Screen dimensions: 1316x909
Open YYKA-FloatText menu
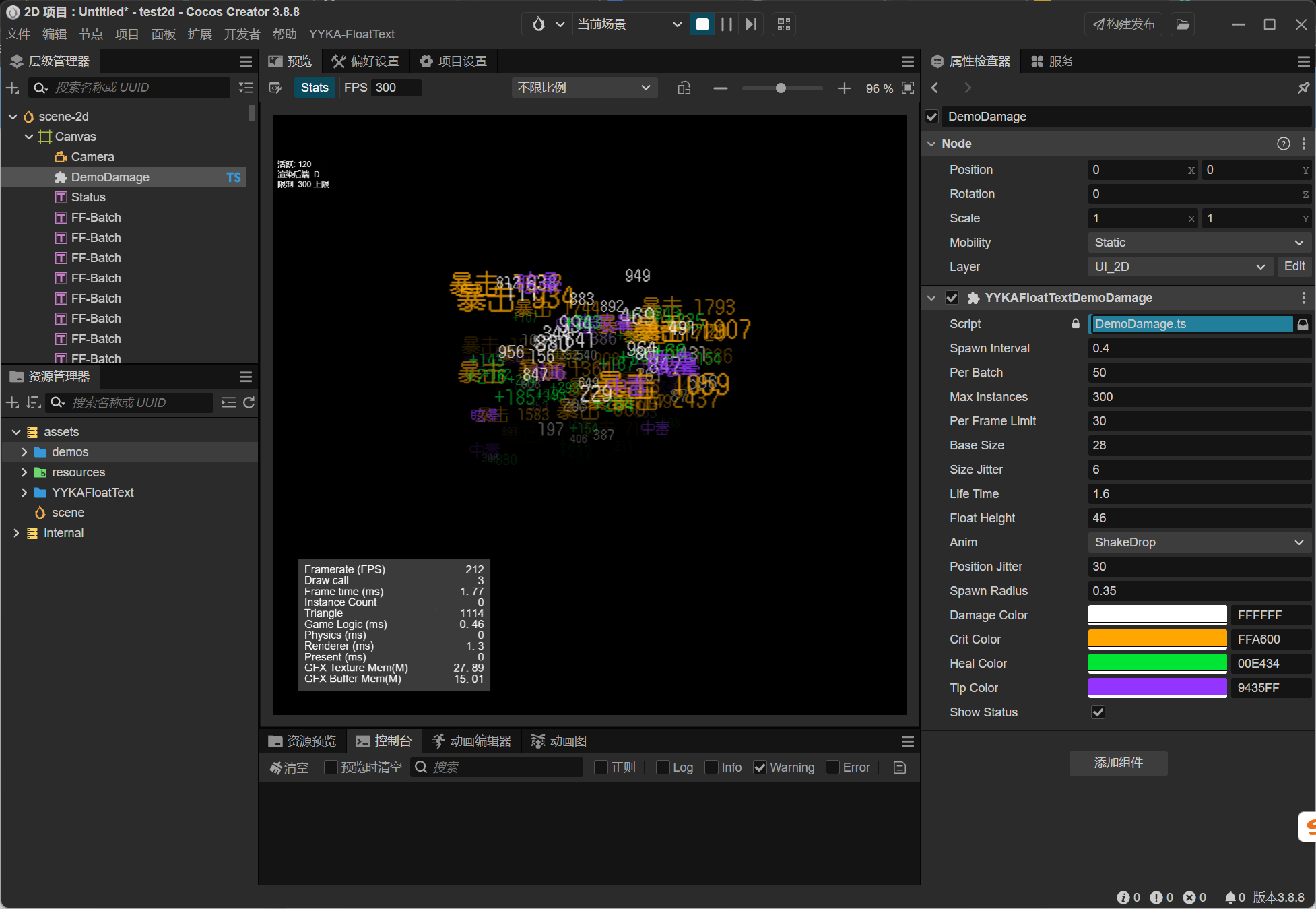tap(352, 34)
